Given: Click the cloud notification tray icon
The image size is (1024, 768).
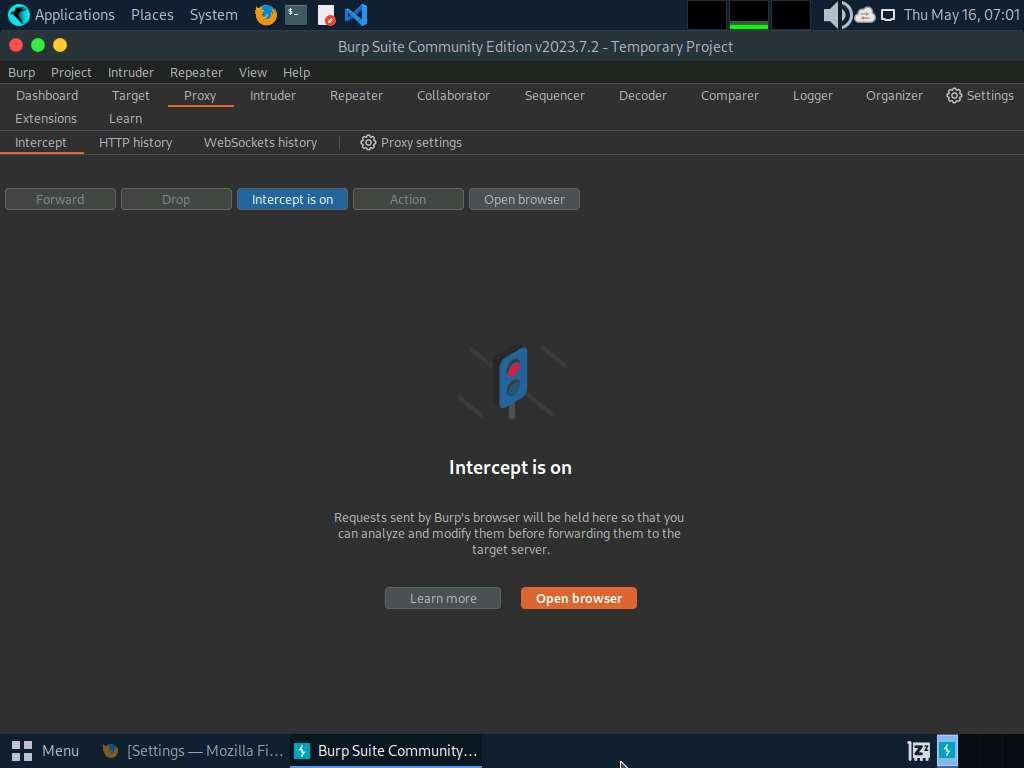Looking at the screenshot, I should click(865, 15).
